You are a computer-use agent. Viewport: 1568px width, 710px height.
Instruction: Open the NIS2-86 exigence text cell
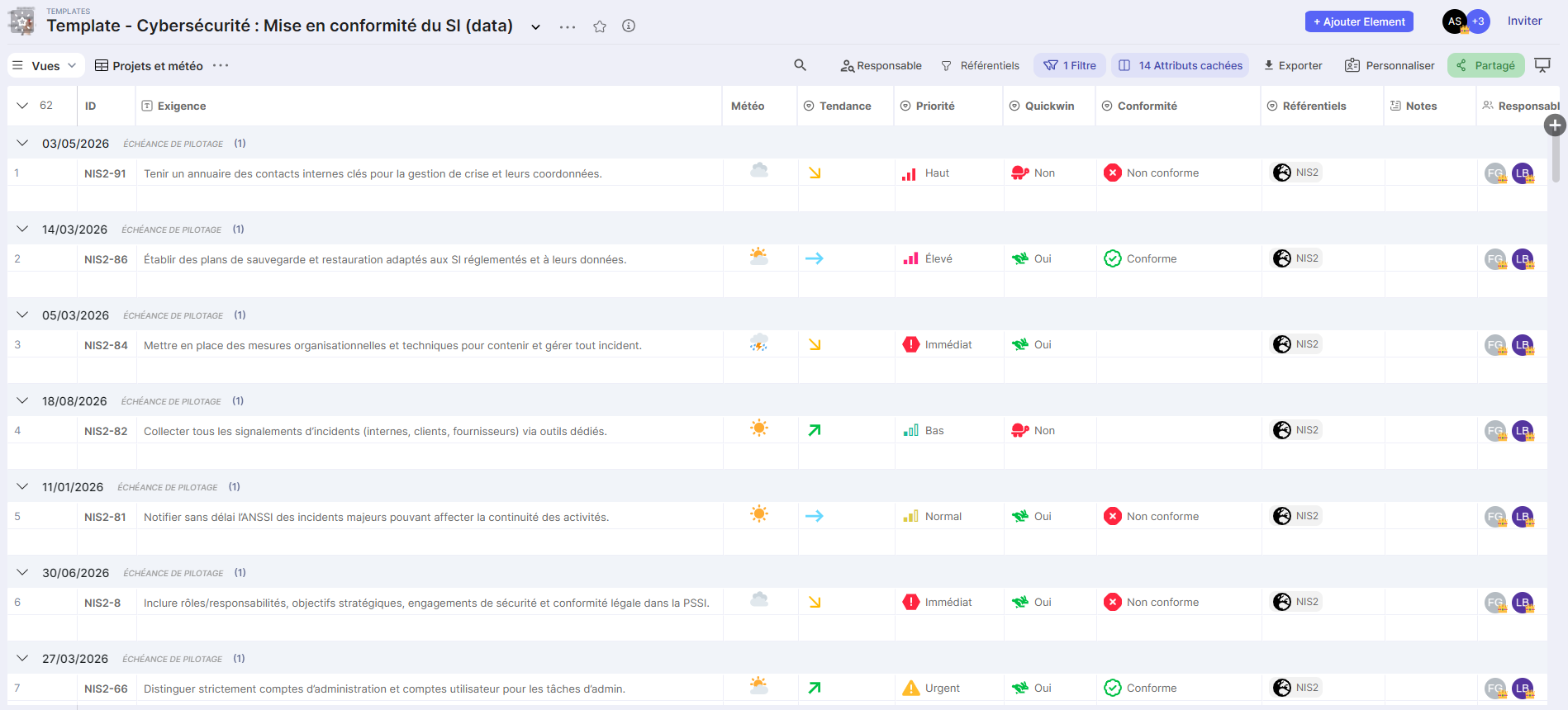385,259
